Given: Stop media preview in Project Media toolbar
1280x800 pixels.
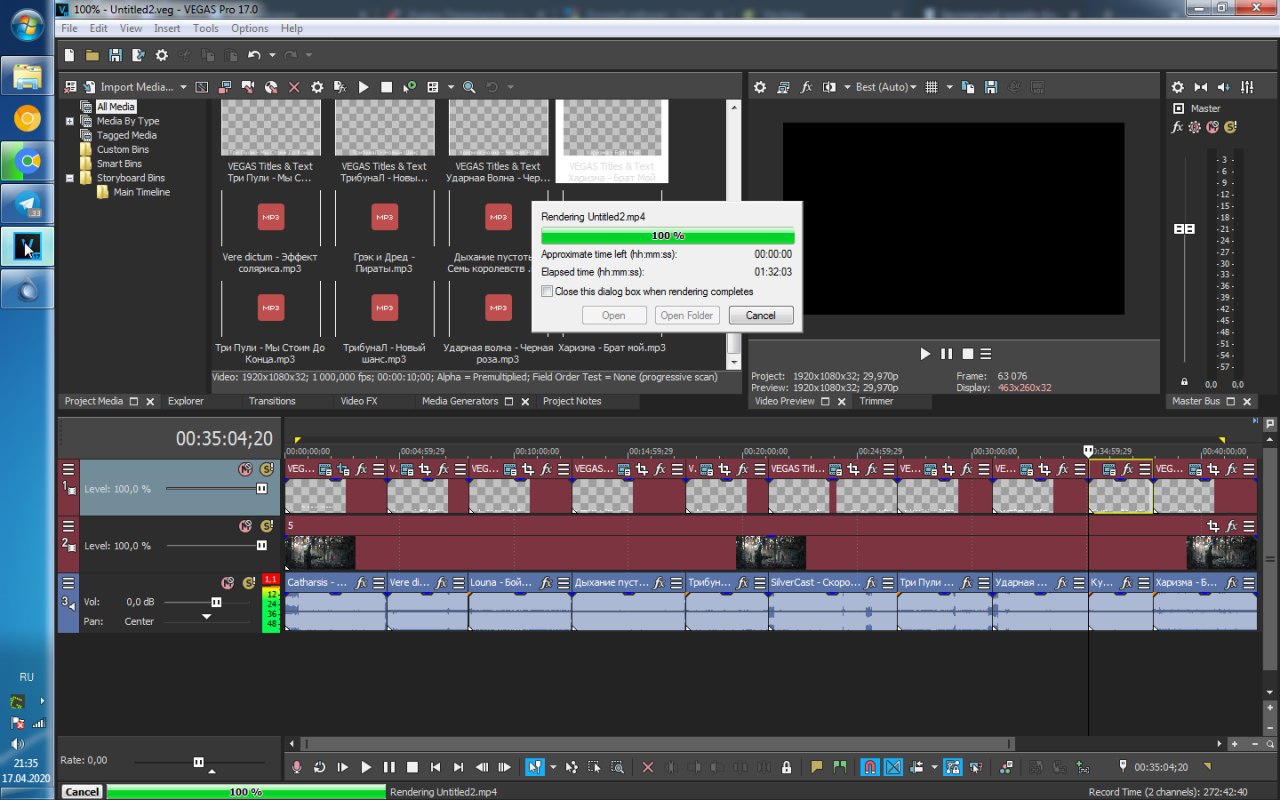Looking at the screenshot, I should (x=386, y=87).
